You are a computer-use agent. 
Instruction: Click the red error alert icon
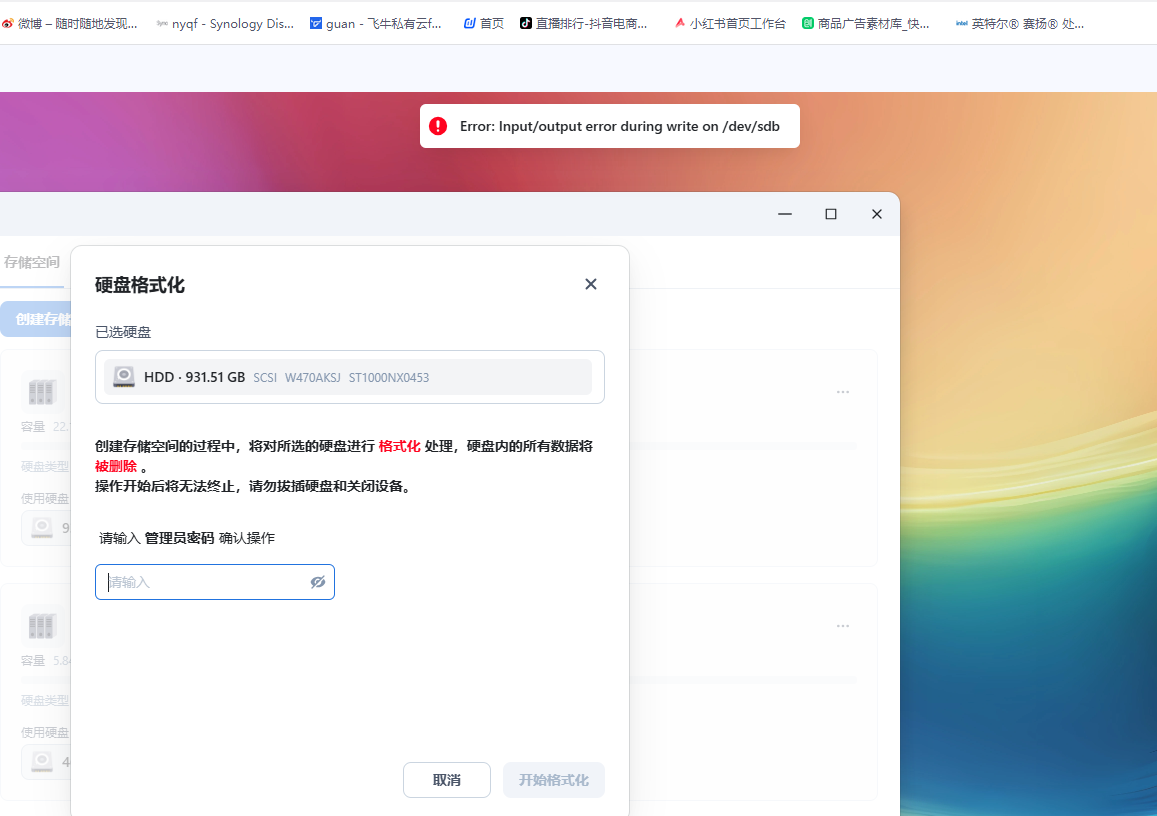pos(438,126)
